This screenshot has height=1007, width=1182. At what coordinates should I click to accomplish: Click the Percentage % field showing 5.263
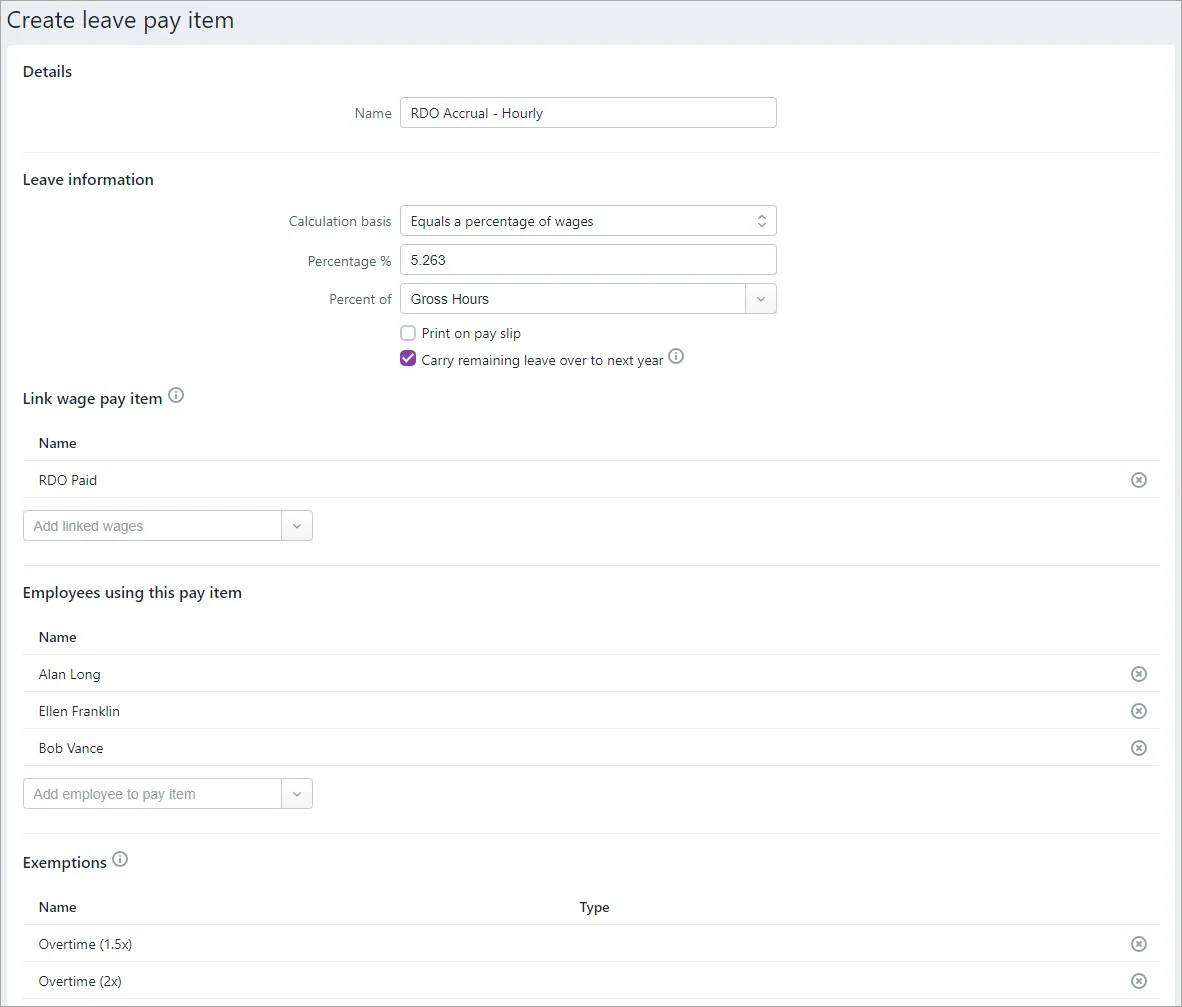[x=588, y=260]
